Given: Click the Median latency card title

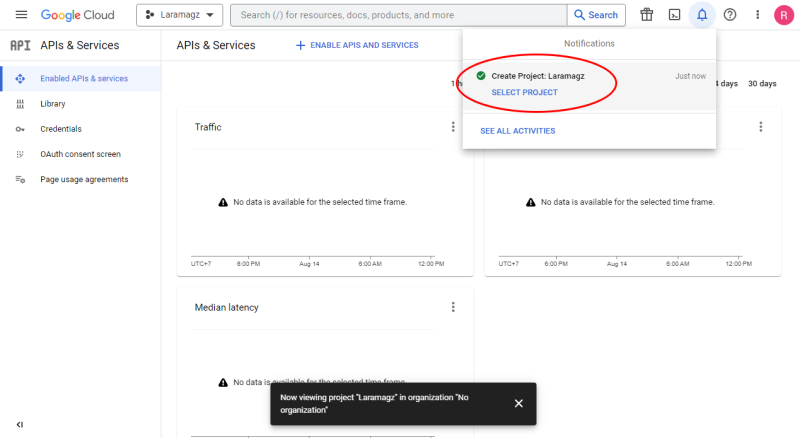Looking at the screenshot, I should pyautogui.click(x=227, y=307).
